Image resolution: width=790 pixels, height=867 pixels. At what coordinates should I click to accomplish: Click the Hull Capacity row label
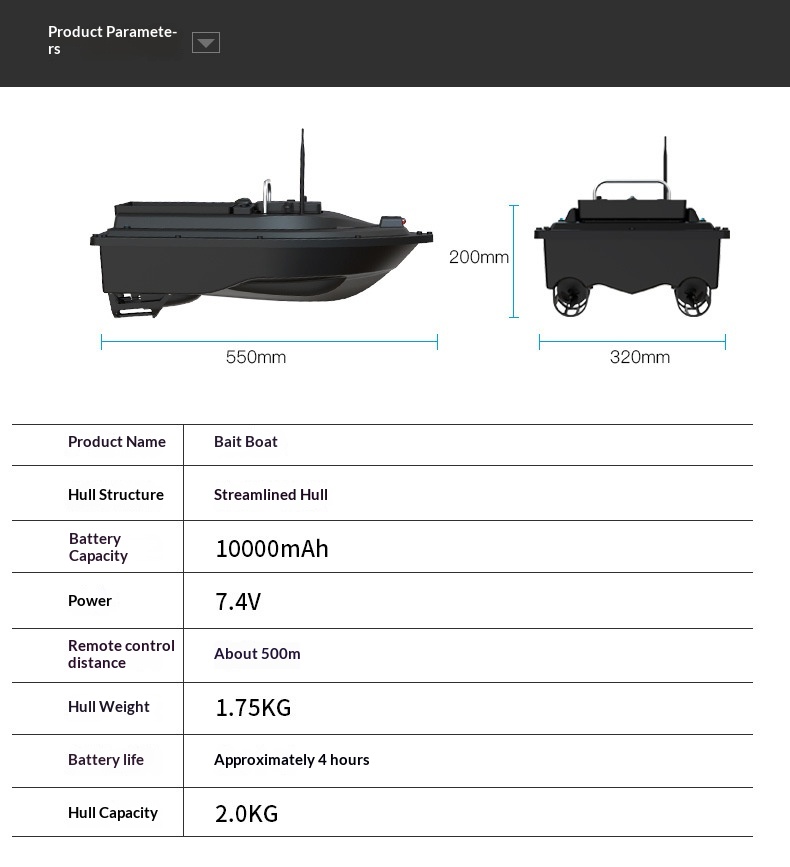tap(113, 813)
